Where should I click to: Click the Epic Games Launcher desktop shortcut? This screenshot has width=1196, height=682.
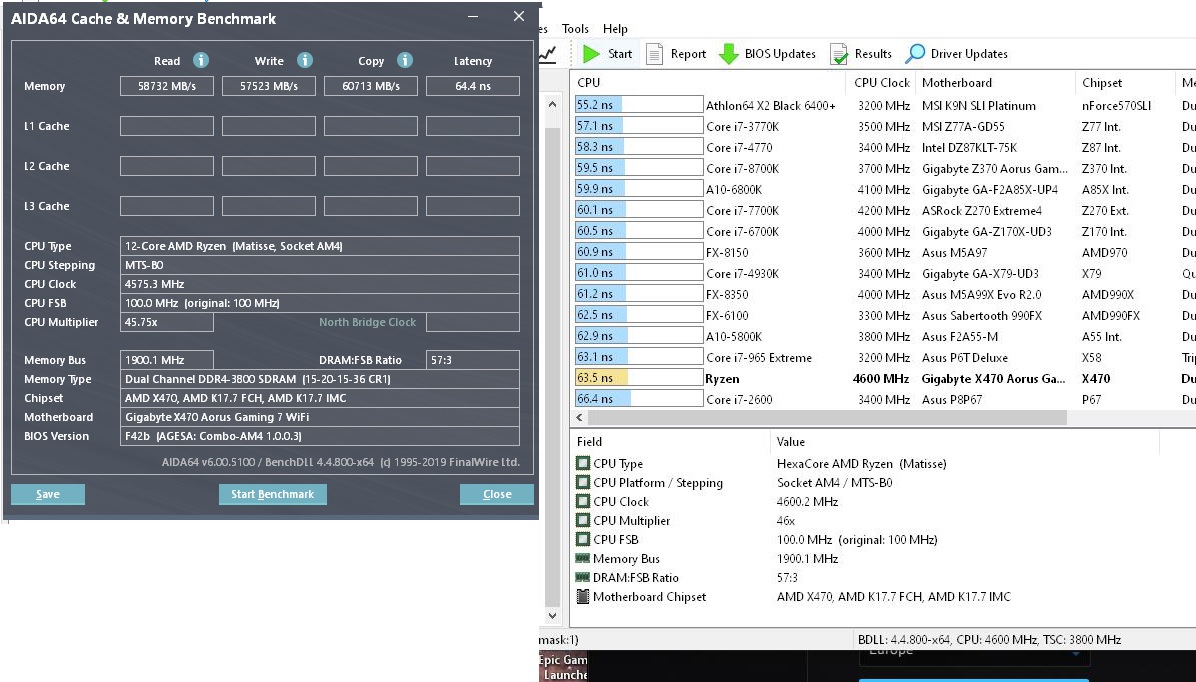[x=563, y=667]
